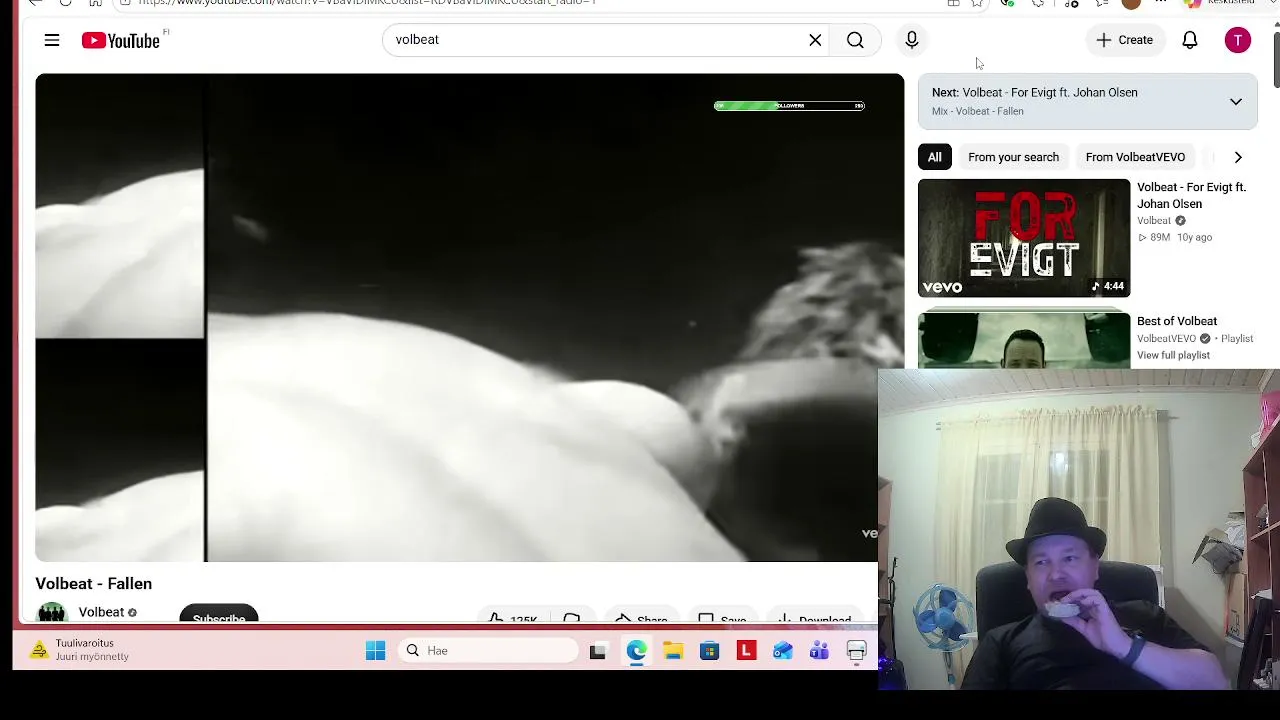Open the printer app on taskbar
Image resolution: width=1280 pixels, height=720 pixels.
pos(856,651)
